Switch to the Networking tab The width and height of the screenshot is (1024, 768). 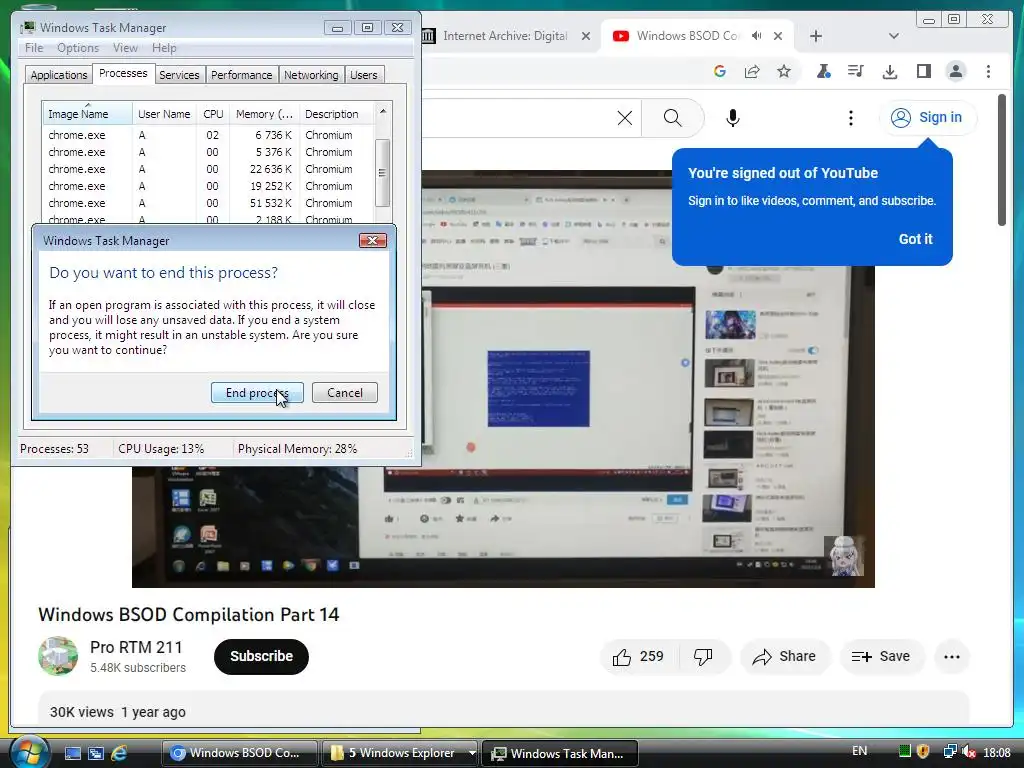311,75
